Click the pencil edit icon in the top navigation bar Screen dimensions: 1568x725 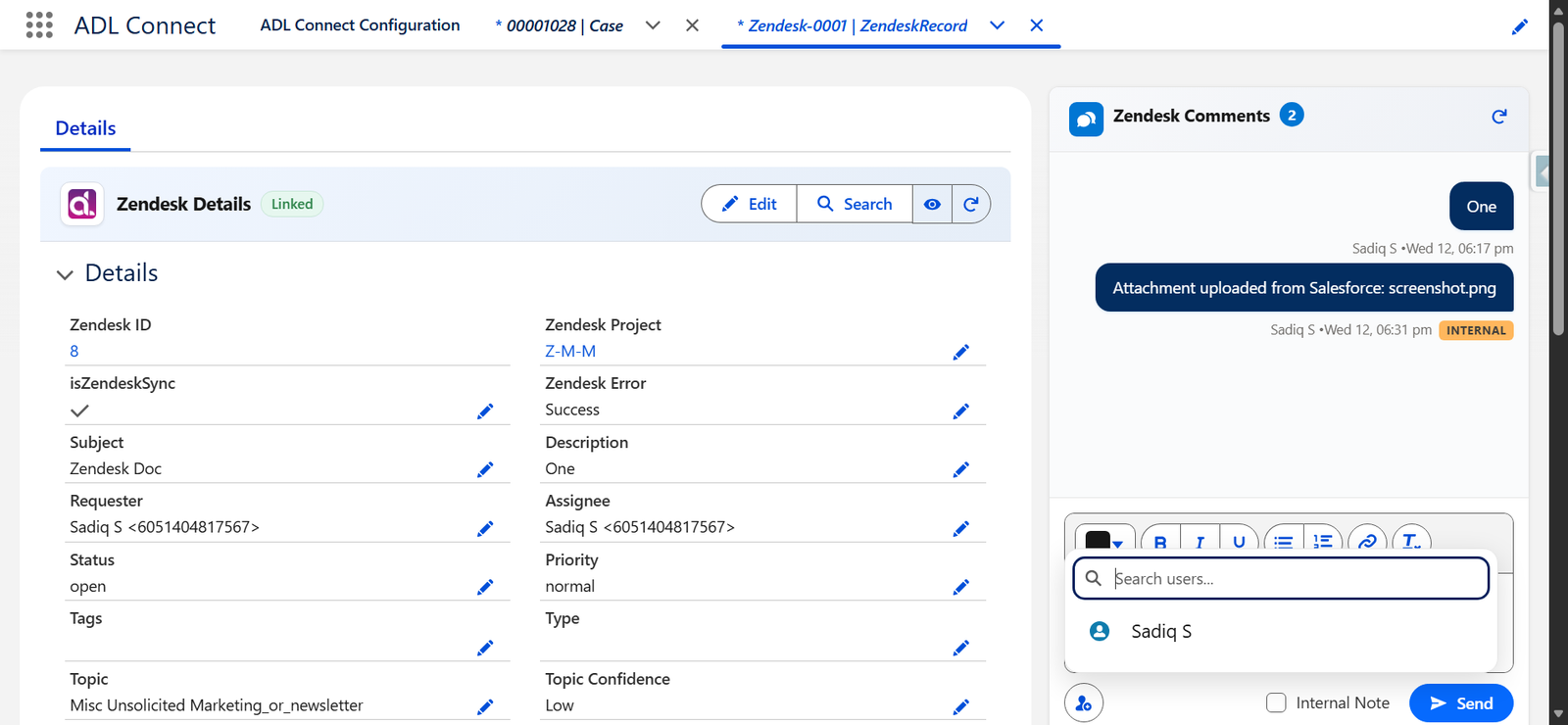[x=1519, y=26]
